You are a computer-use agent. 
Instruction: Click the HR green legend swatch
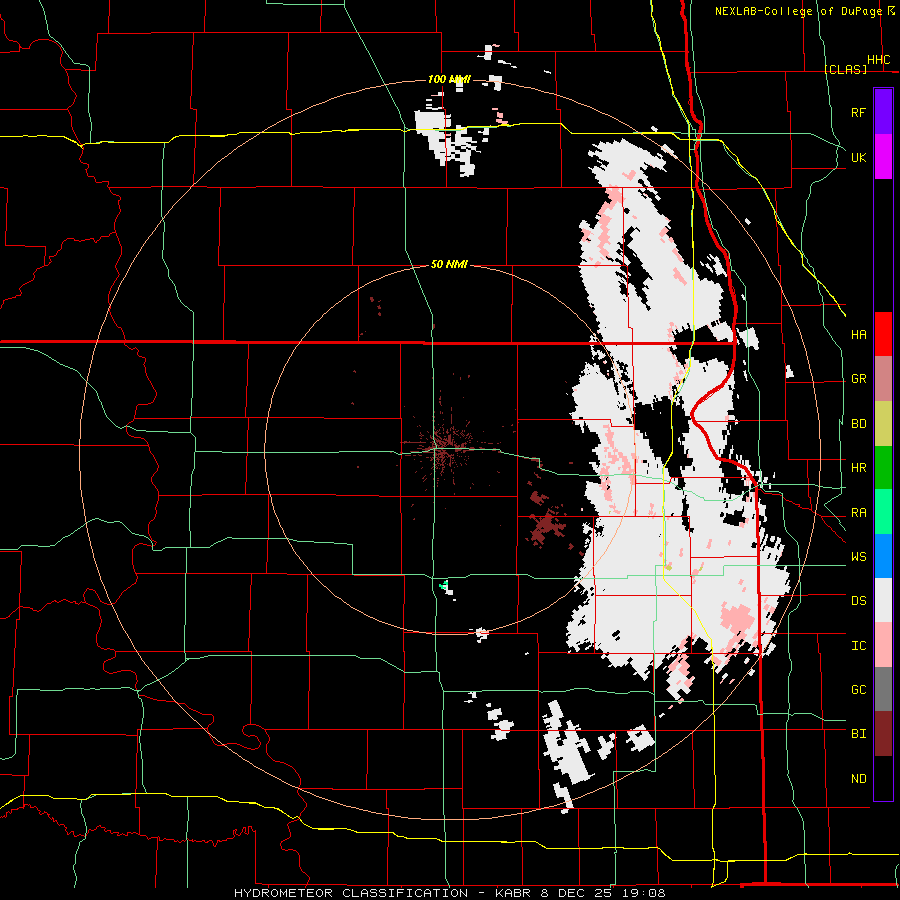coord(883,467)
